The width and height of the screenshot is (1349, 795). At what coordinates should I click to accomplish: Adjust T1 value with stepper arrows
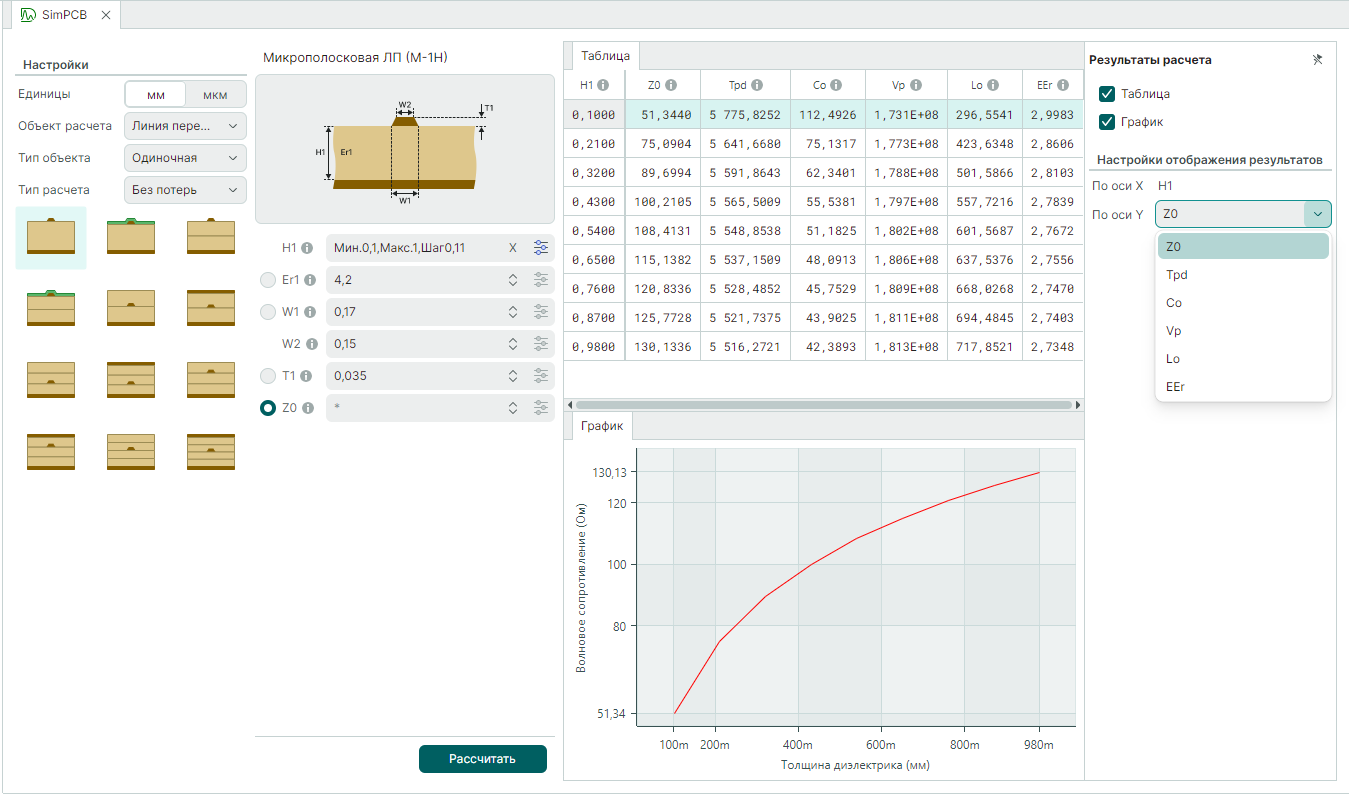[513, 376]
